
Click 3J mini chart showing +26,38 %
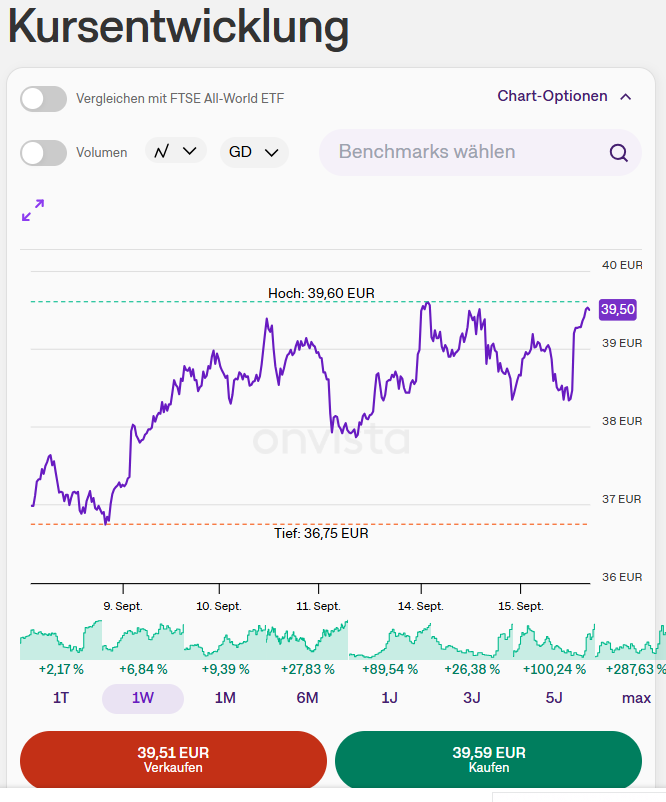point(472,641)
